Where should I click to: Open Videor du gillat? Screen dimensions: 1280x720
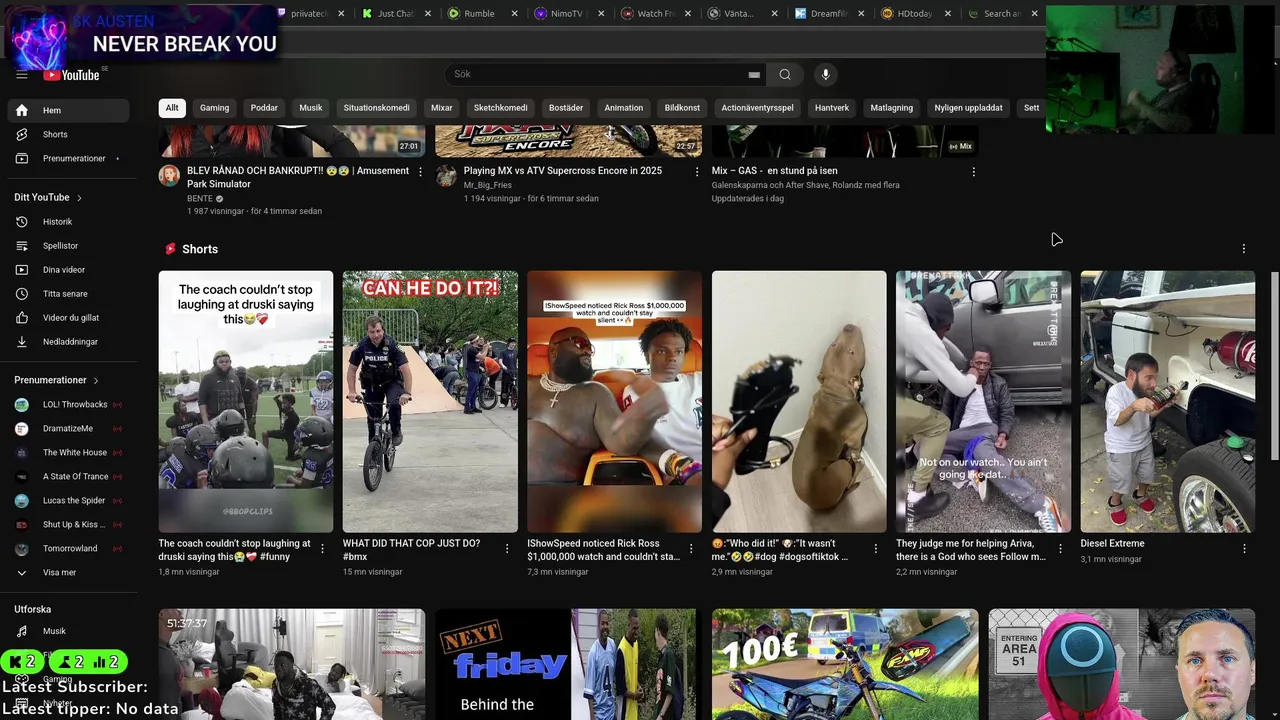pos(67,318)
